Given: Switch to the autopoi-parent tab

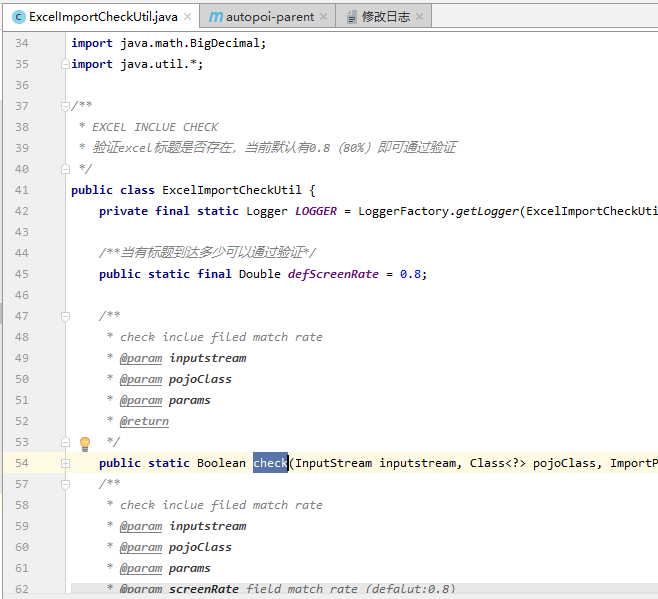Looking at the screenshot, I should (270, 17).
